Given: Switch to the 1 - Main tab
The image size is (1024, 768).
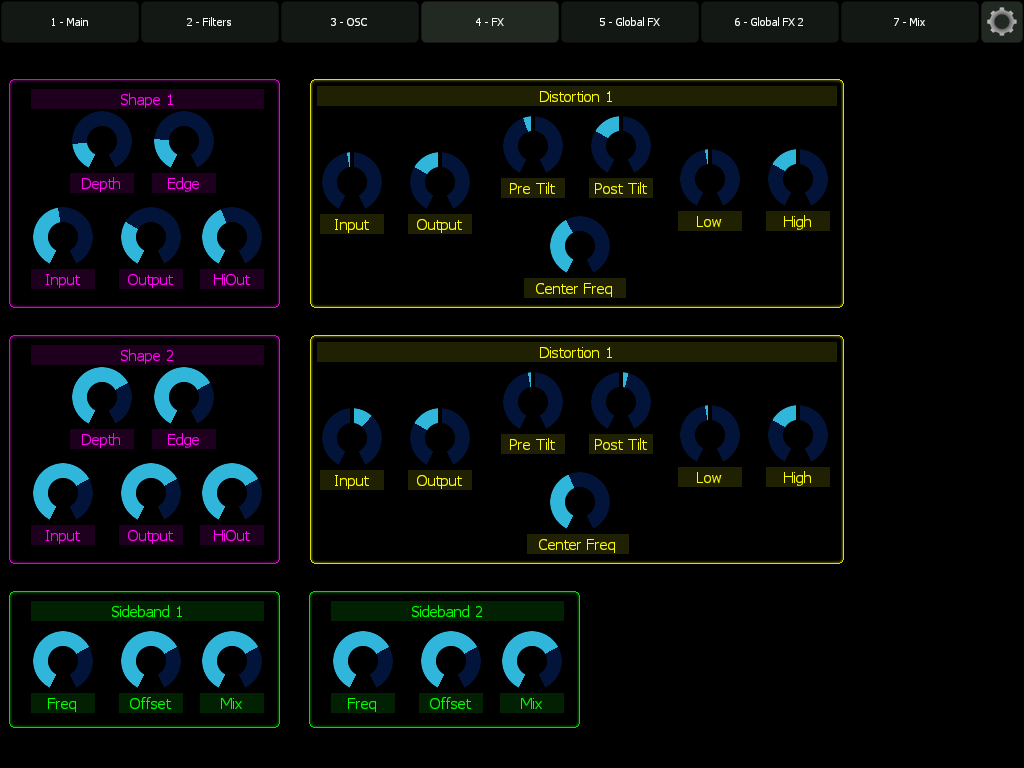Looking at the screenshot, I should [x=70, y=22].
